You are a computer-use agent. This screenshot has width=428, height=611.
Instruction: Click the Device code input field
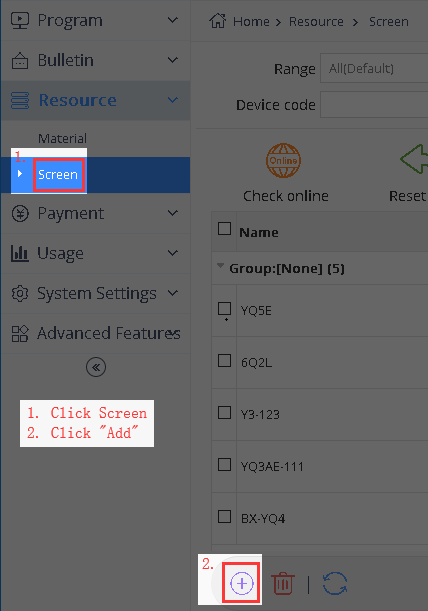click(374, 104)
